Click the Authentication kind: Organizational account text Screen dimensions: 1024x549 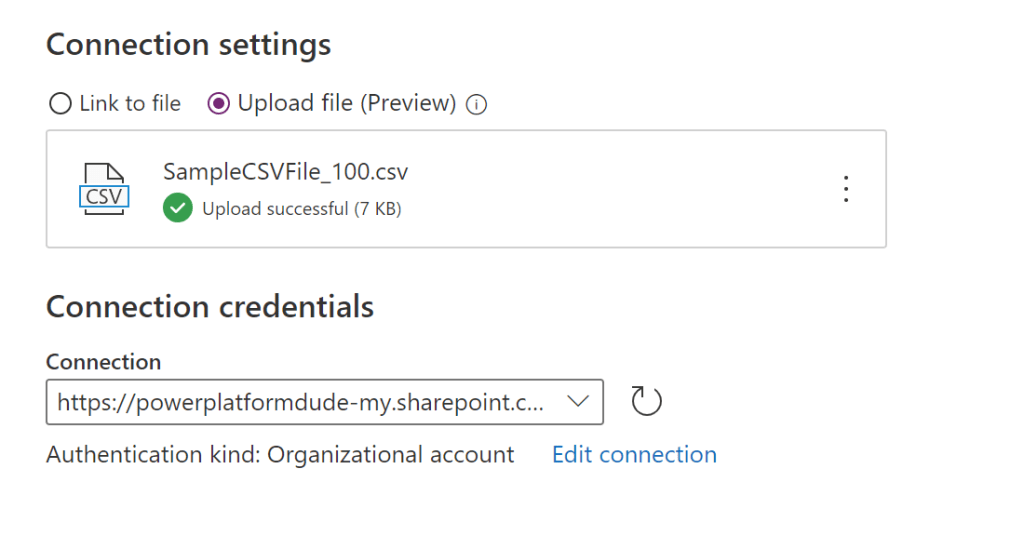pos(280,455)
